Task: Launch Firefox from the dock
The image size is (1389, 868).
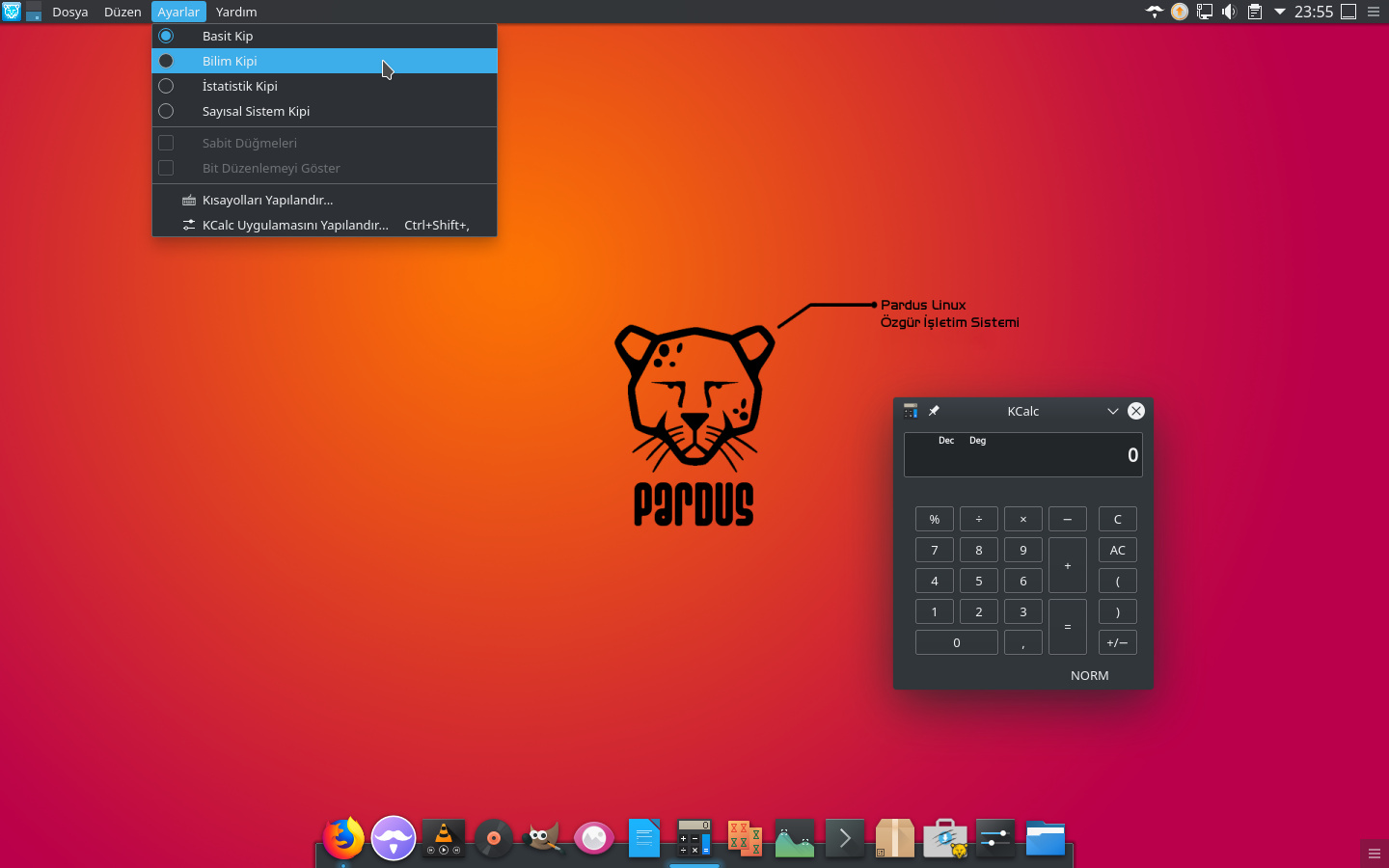Action: [x=343, y=838]
